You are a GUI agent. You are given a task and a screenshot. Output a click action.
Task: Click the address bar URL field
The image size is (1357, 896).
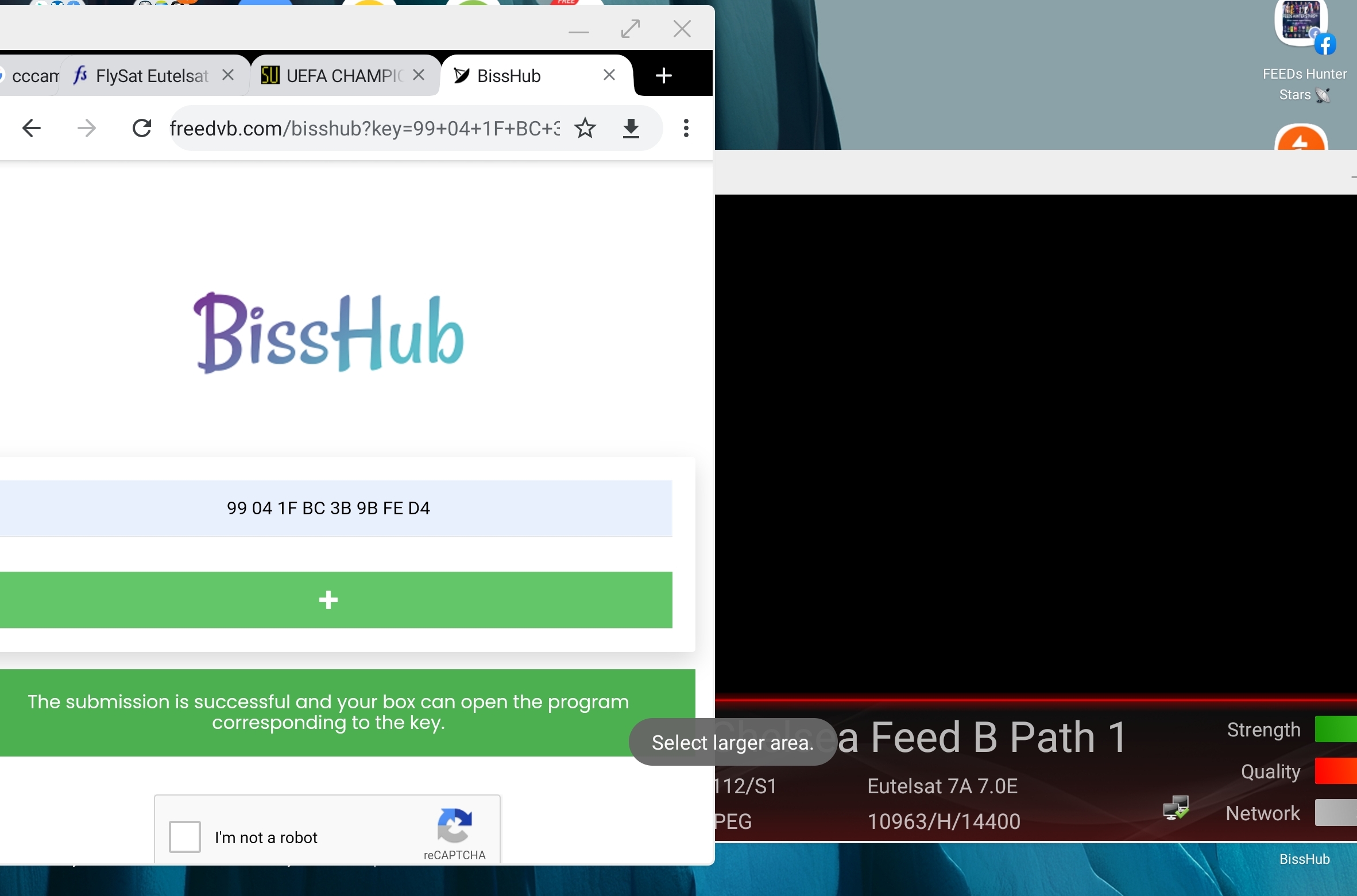coord(365,129)
